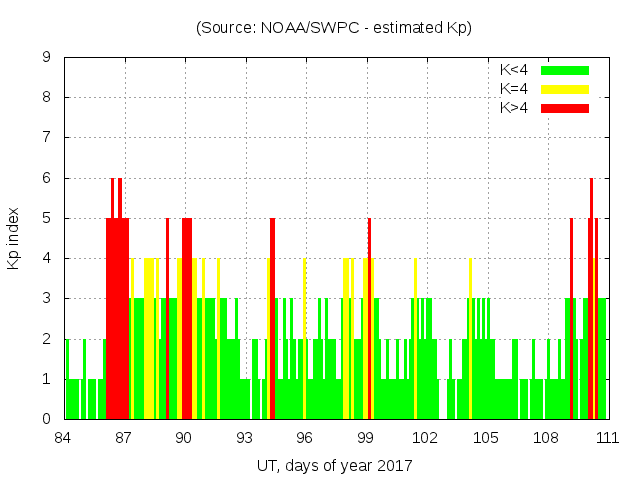640x480 pixels.
Task: Click the x-axis tick label 90
Action: click(x=184, y=437)
